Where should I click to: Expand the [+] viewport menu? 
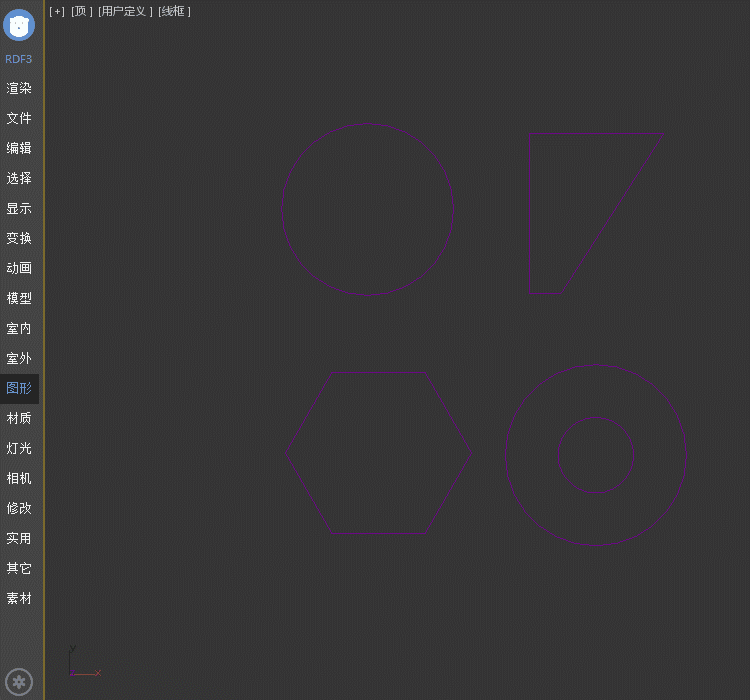pyautogui.click(x=57, y=11)
